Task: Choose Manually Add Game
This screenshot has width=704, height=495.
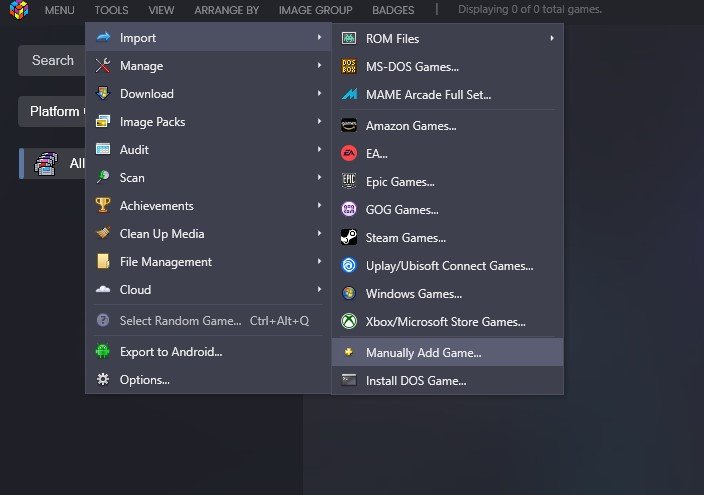Action: [423, 353]
